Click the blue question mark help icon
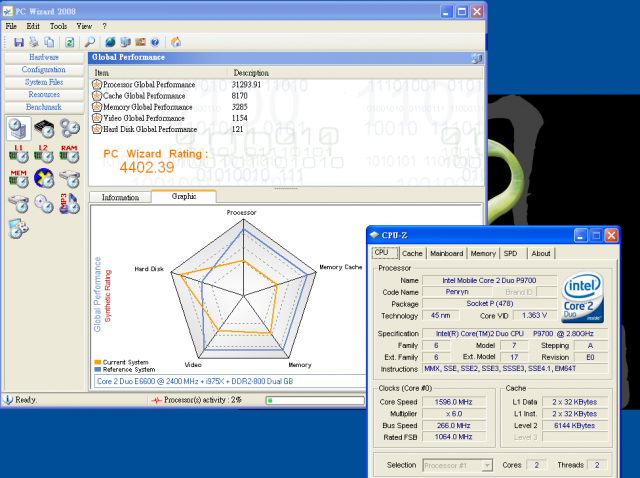The height and width of the screenshot is (478, 640). 155,42
